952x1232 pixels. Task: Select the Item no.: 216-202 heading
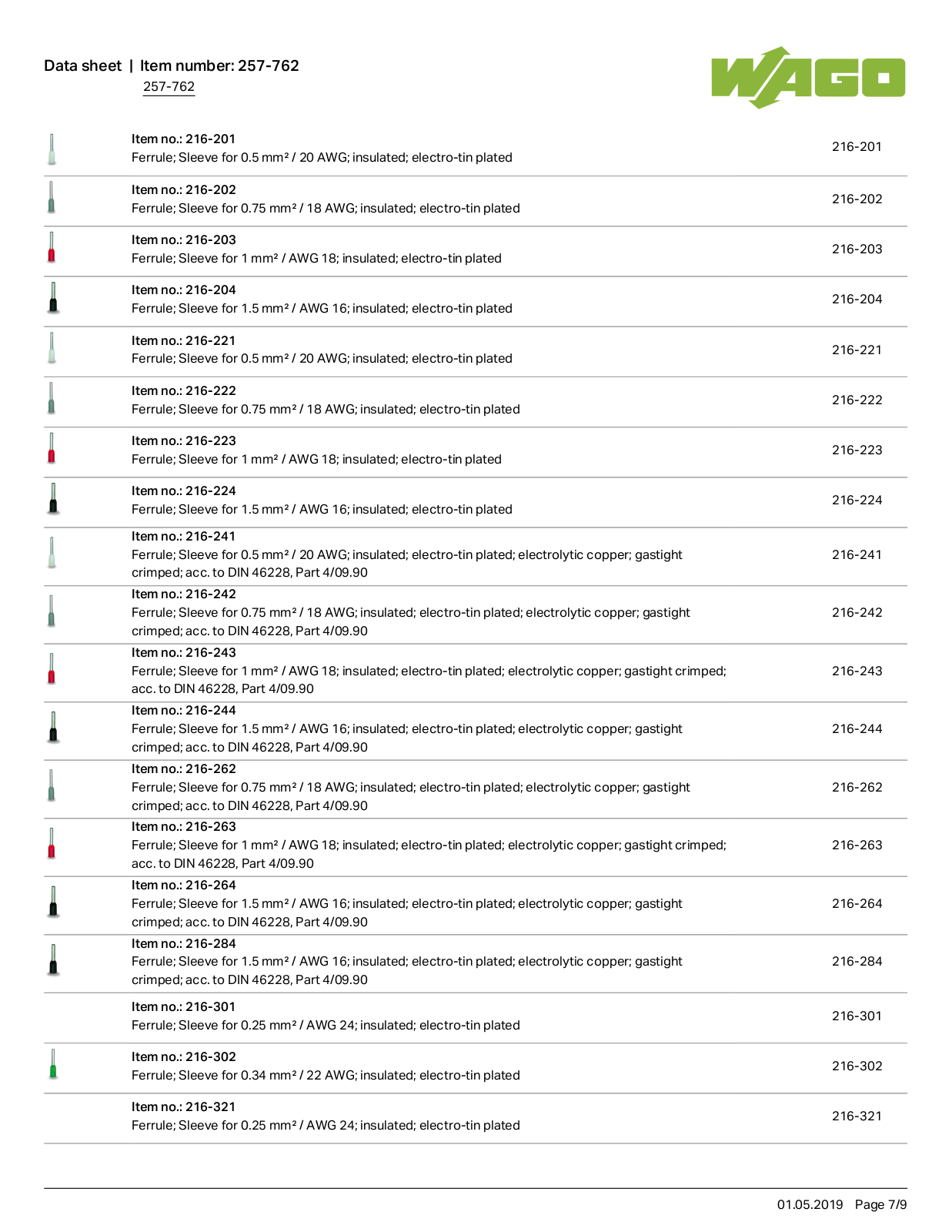(x=184, y=190)
